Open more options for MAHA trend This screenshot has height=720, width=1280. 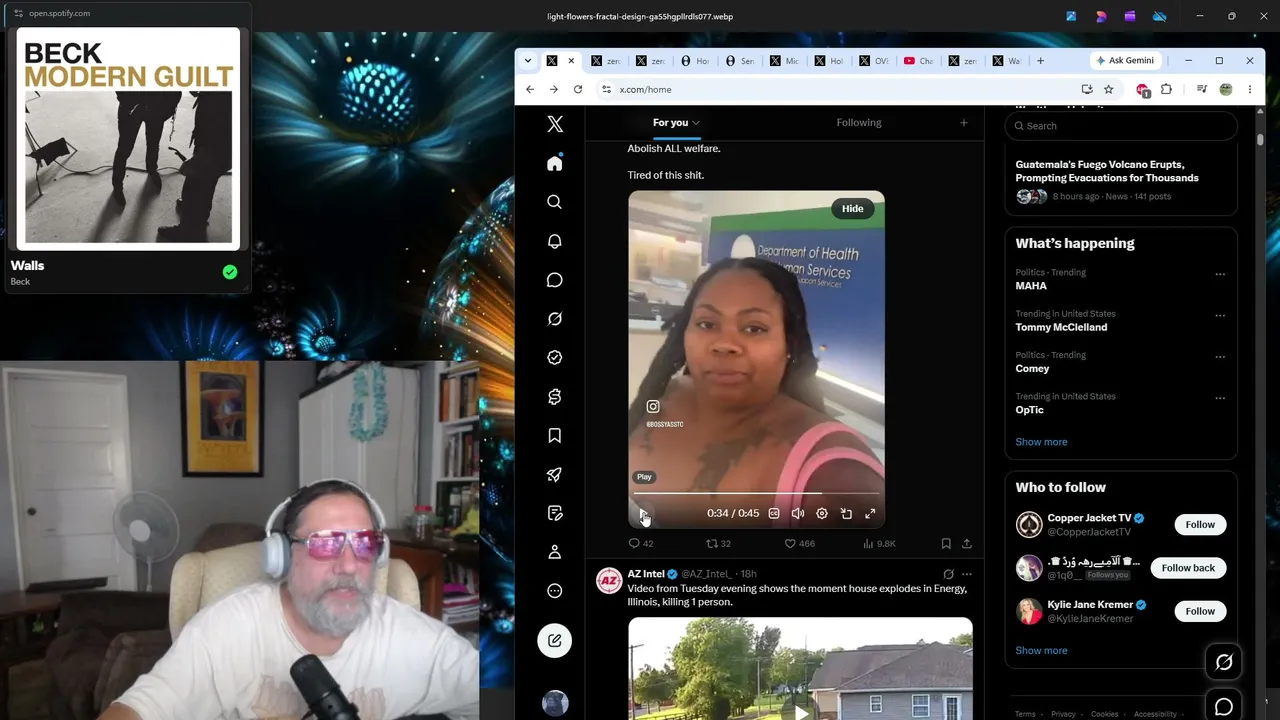(1220, 274)
